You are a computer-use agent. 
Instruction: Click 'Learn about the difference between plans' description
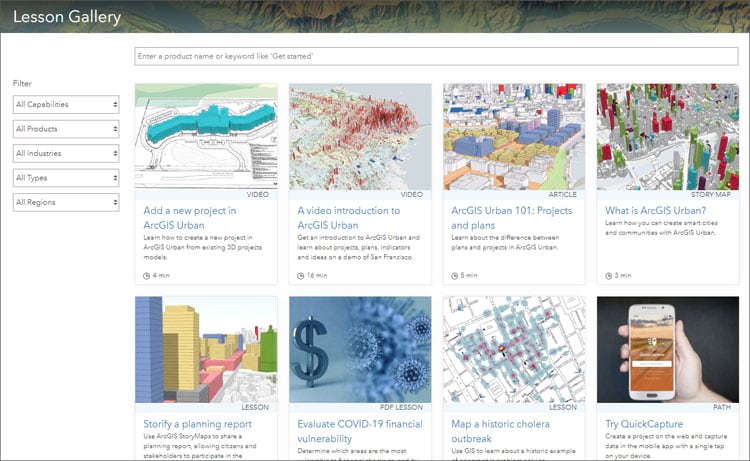point(505,242)
